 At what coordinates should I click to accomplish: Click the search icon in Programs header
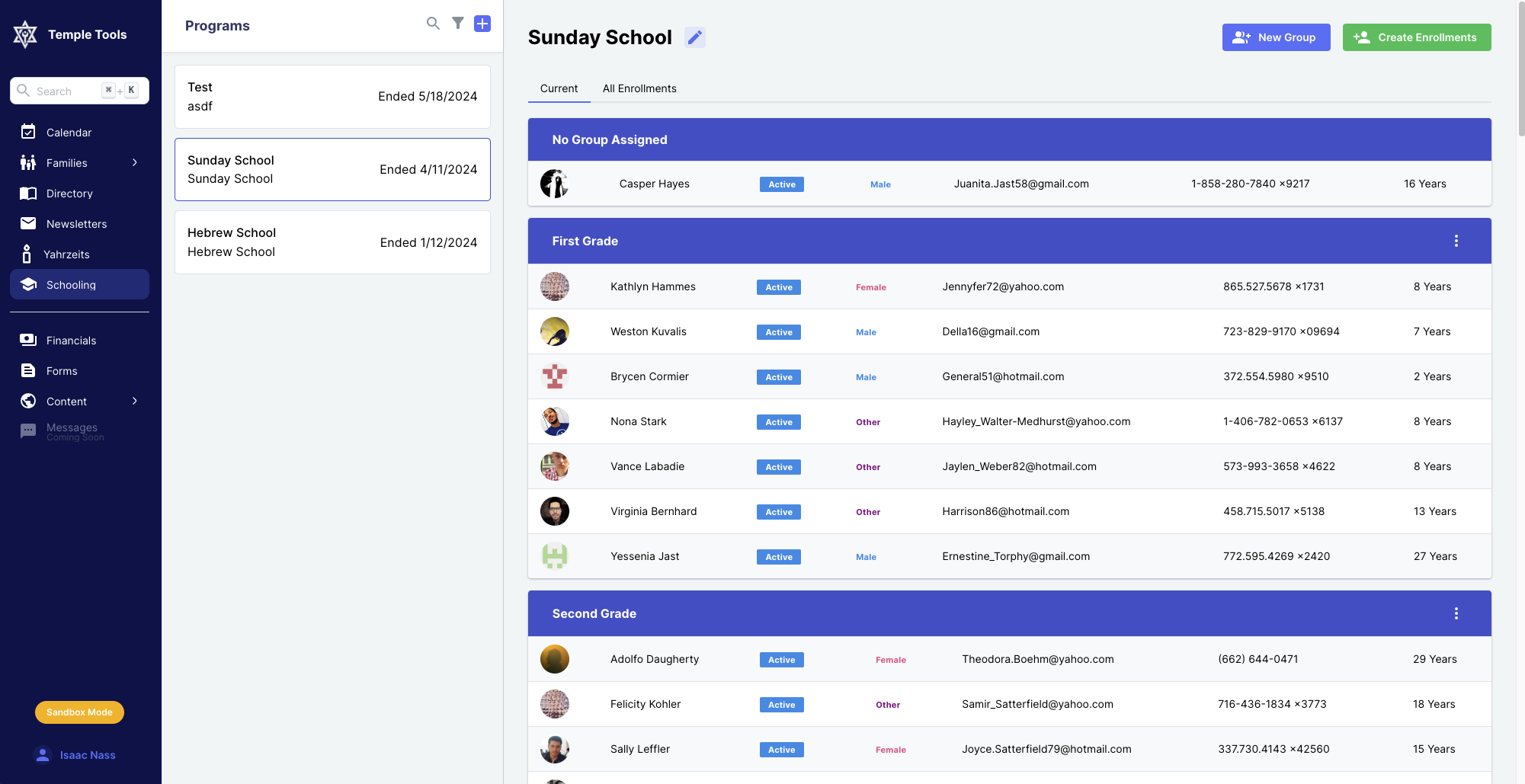(x=433, y=24)
